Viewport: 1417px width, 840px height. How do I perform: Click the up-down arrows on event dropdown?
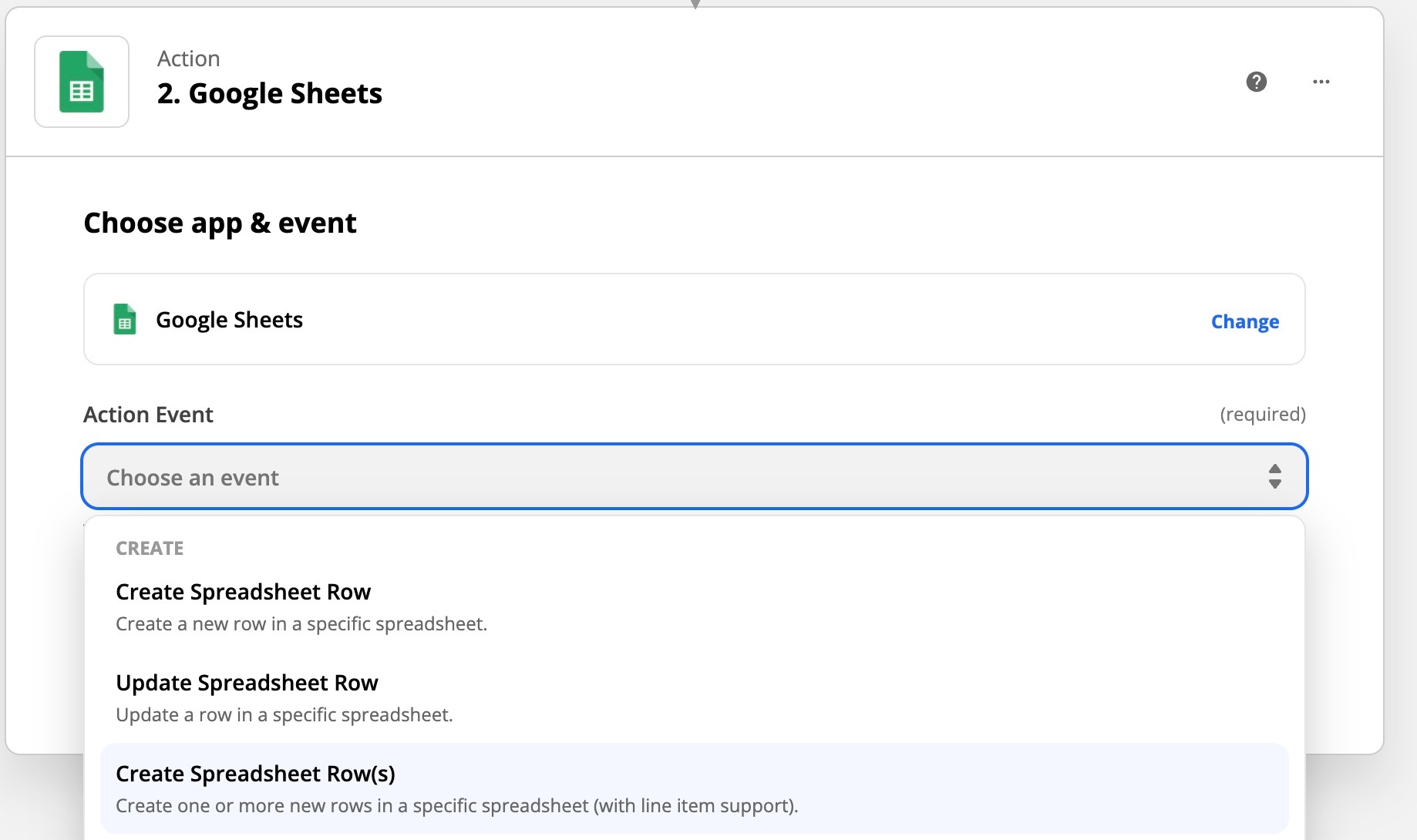click(x=1275, y=476)
